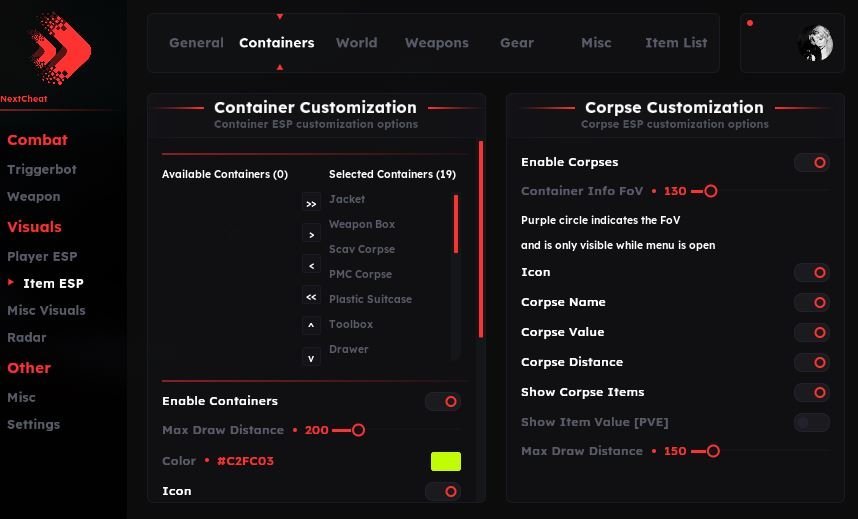
Task: Click the Container Info FoV slider handle
Action: coord(710,191)
